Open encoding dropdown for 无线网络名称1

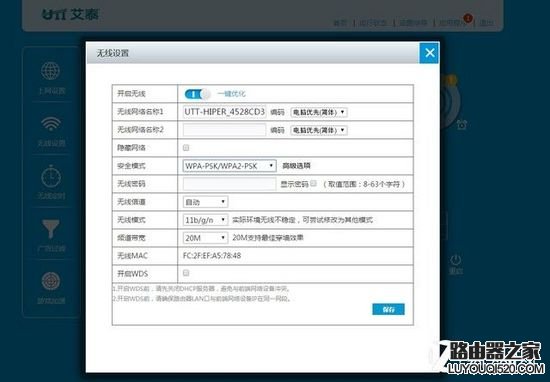click(319, 112)
